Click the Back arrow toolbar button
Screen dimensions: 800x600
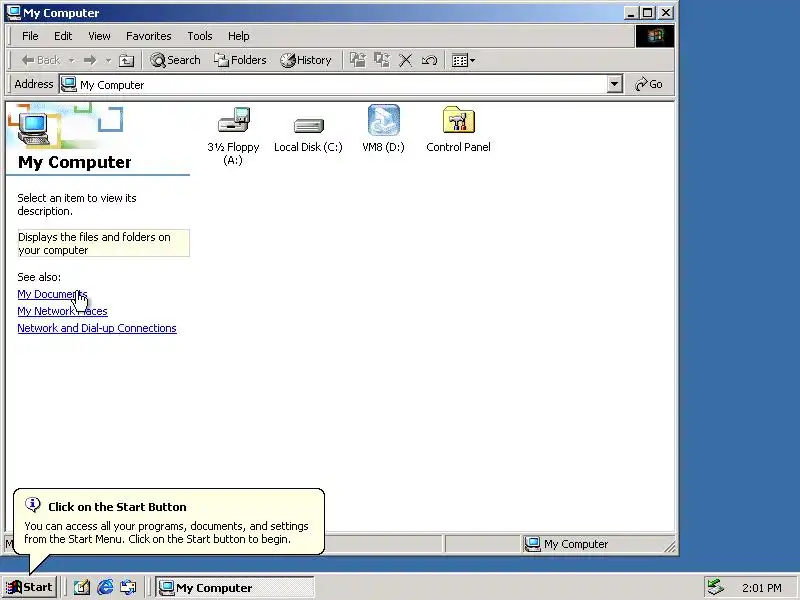pos(41,60)
